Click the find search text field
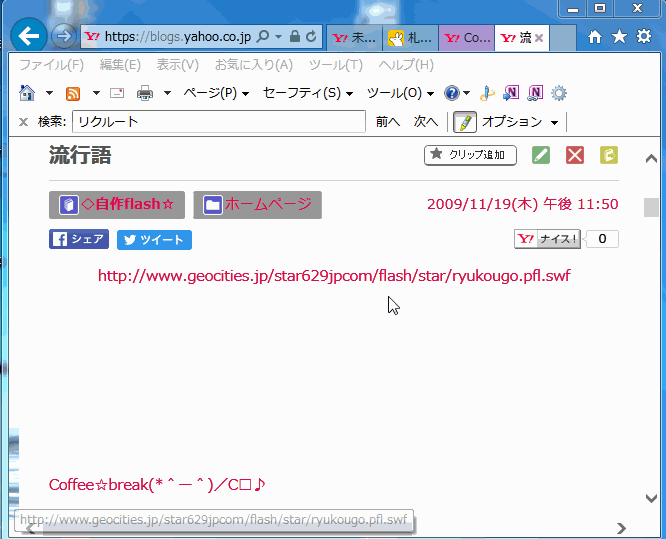 click(x=219, y=122)
